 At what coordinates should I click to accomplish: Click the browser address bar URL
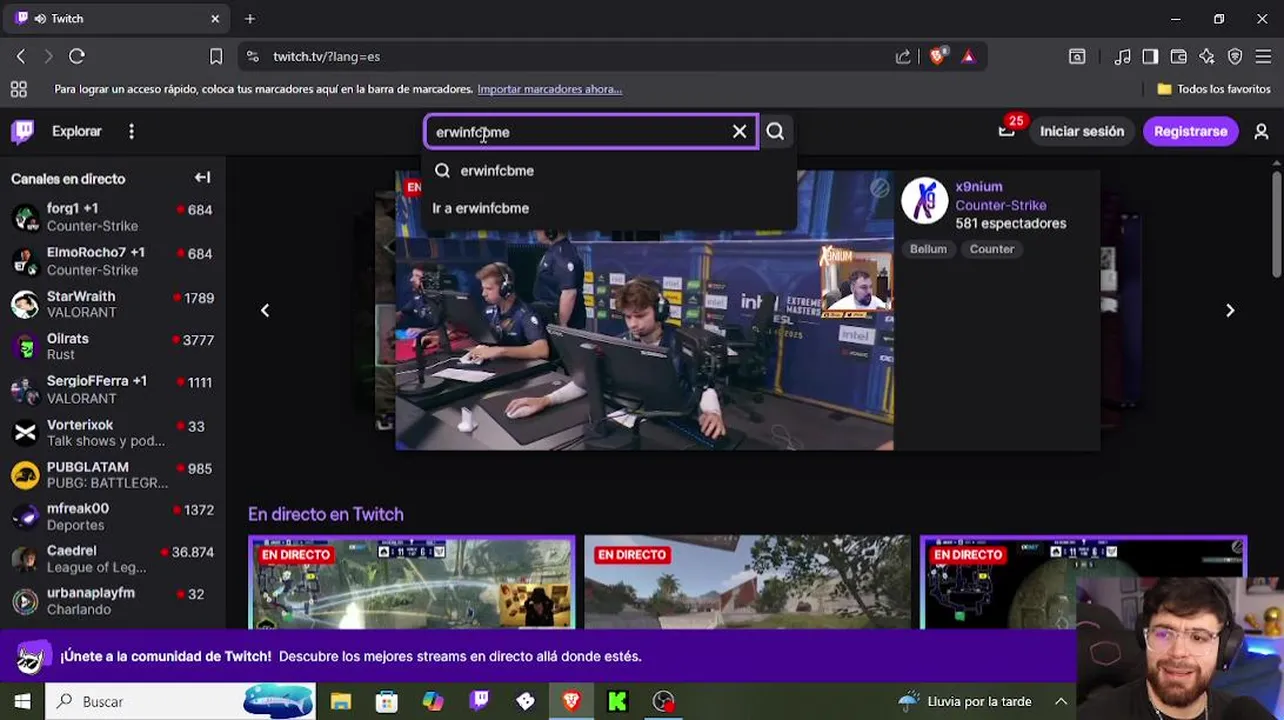326,56
